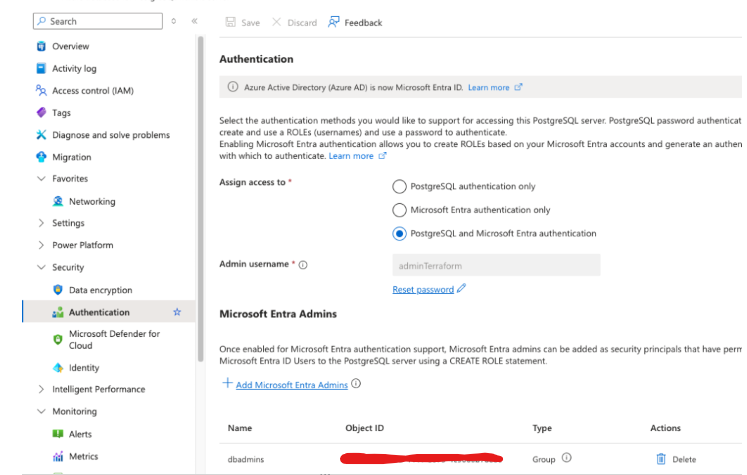This screenshot has height=475, width=747.
Task: Click Learn more after 'with which to authenticate'
Action: click(351, 156)
